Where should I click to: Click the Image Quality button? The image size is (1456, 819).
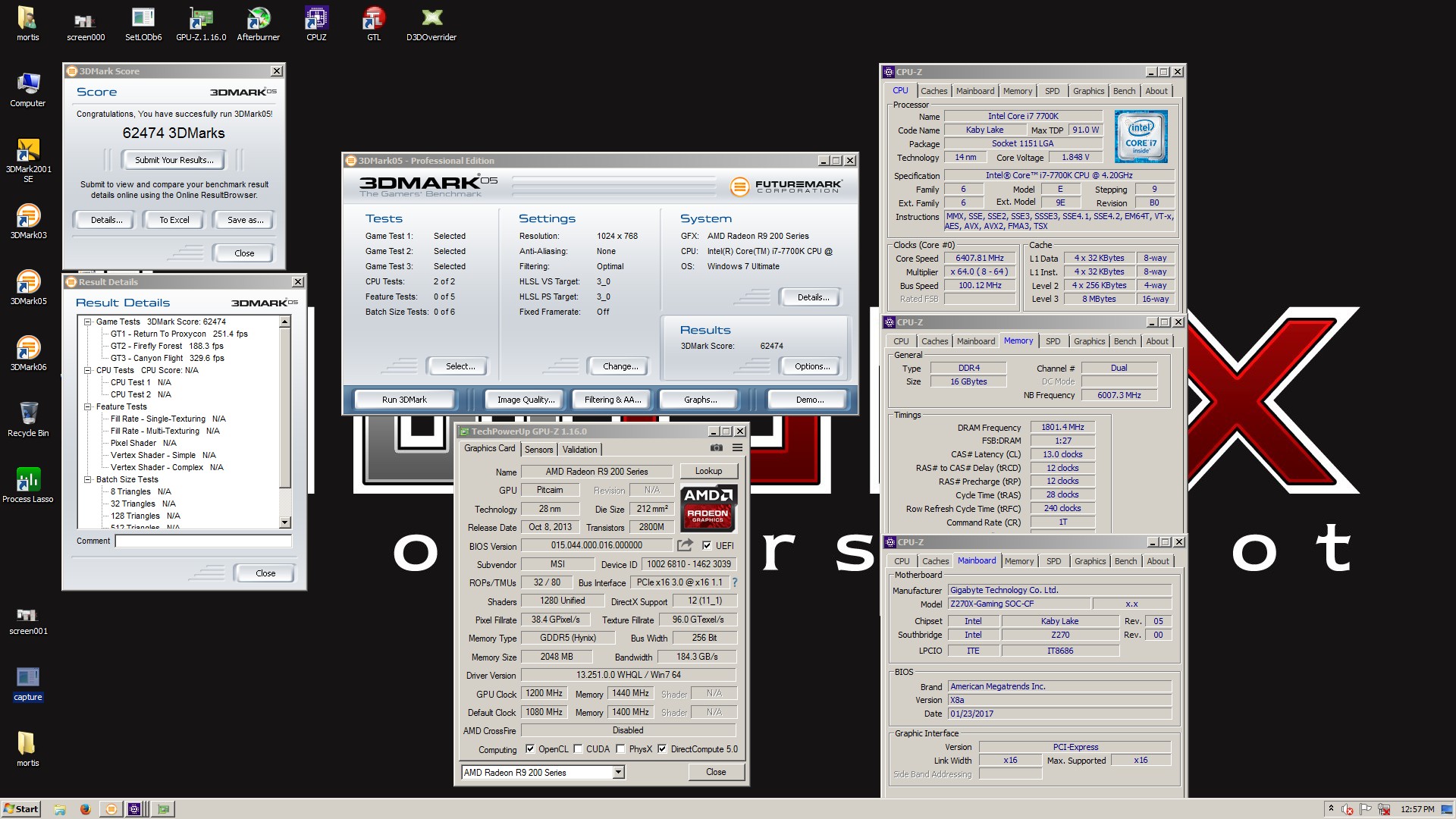(x=526, y=400)
